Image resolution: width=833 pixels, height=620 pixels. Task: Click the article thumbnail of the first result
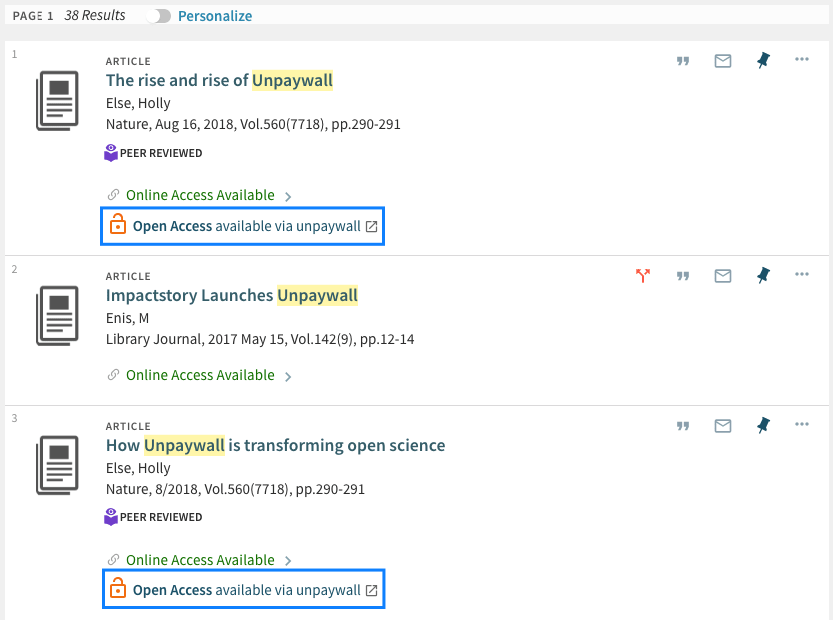[x=57, y=99]
